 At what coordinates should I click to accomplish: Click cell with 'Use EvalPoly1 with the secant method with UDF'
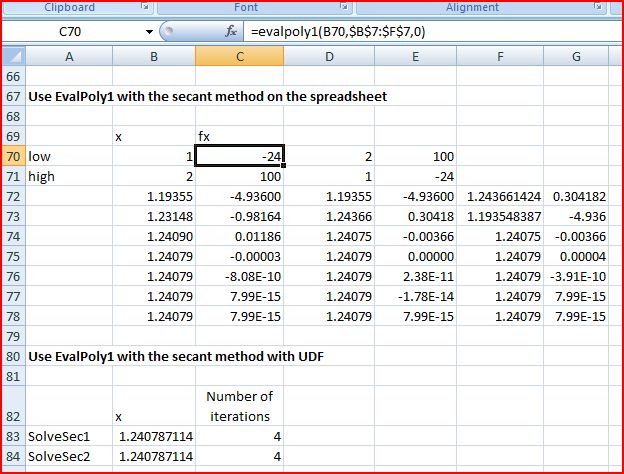click(176, 356)
